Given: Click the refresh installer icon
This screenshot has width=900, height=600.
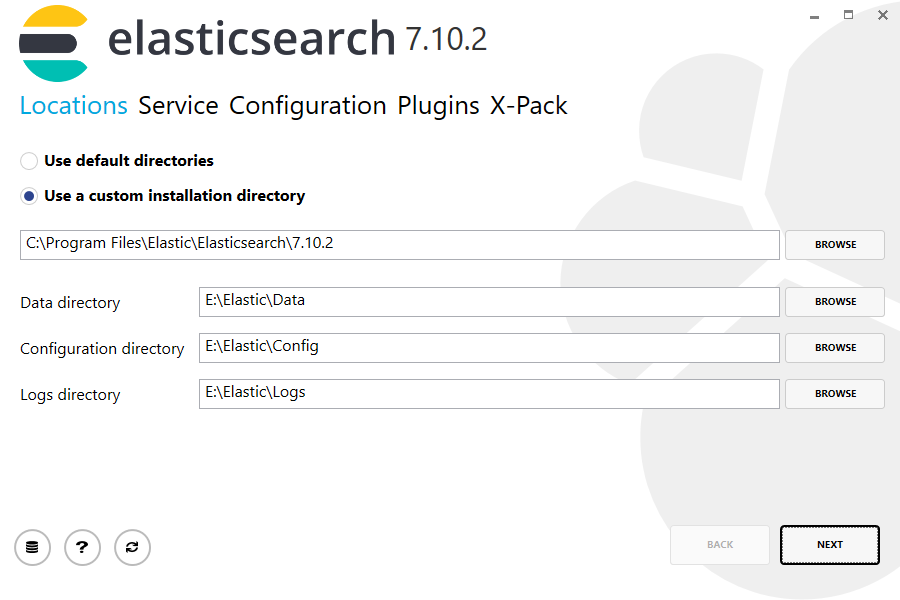Looking at the screenshot, I should click(132, 547).
